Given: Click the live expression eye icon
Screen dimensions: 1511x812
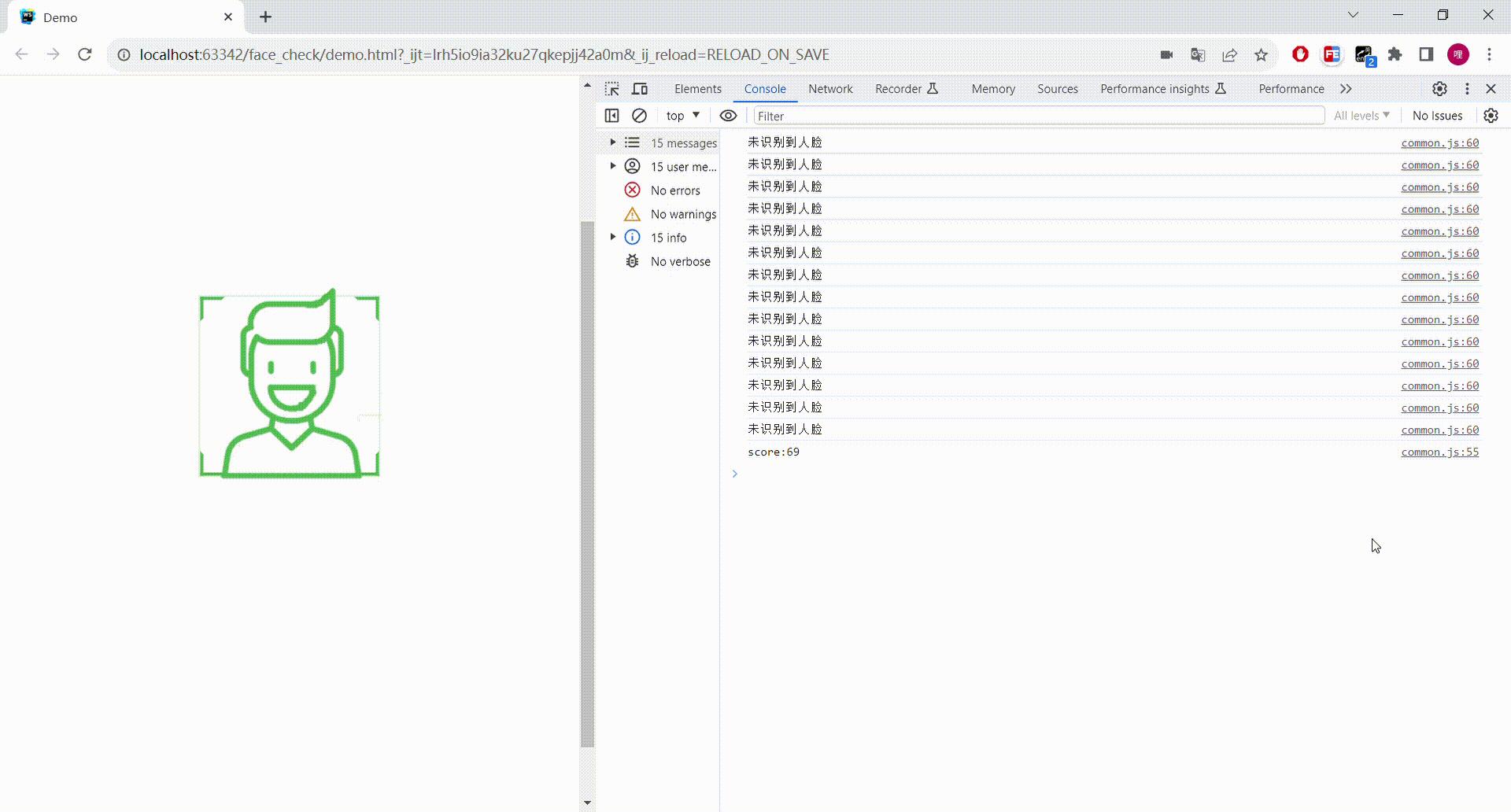Looking at the screenshot, I should pos(728,116).
